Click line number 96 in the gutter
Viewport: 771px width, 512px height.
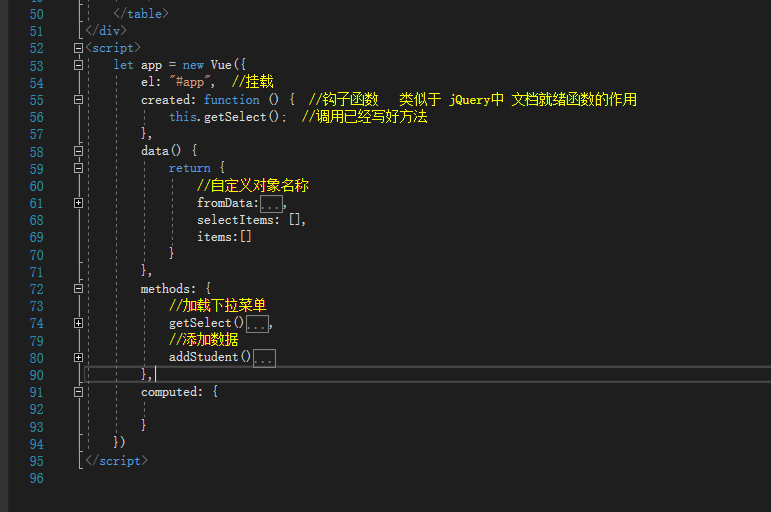click(36, 478)
